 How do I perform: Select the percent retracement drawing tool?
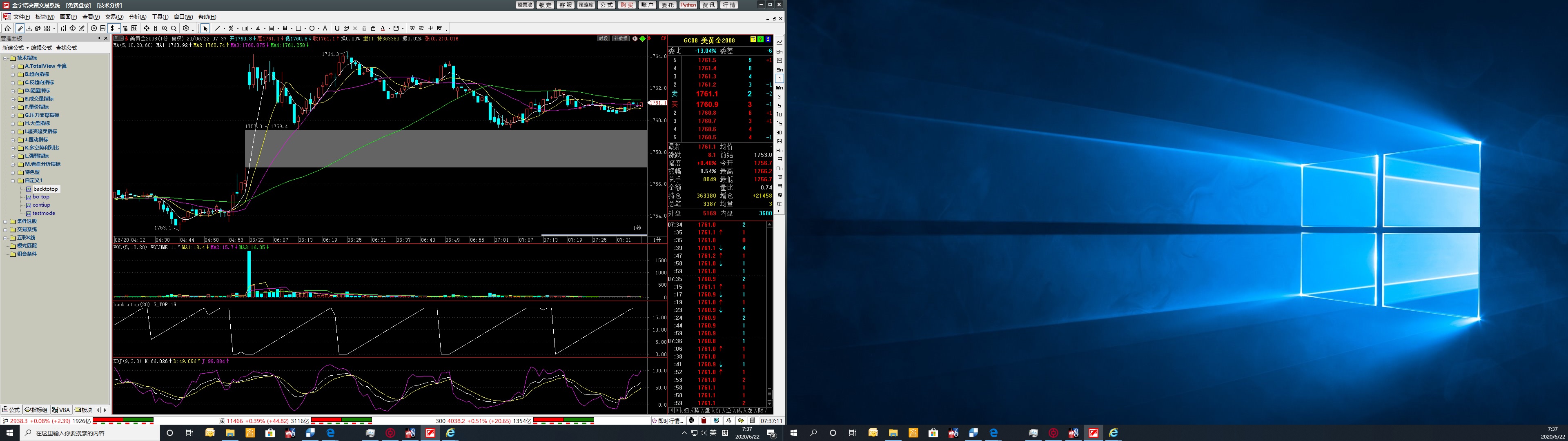click(231, 28)
